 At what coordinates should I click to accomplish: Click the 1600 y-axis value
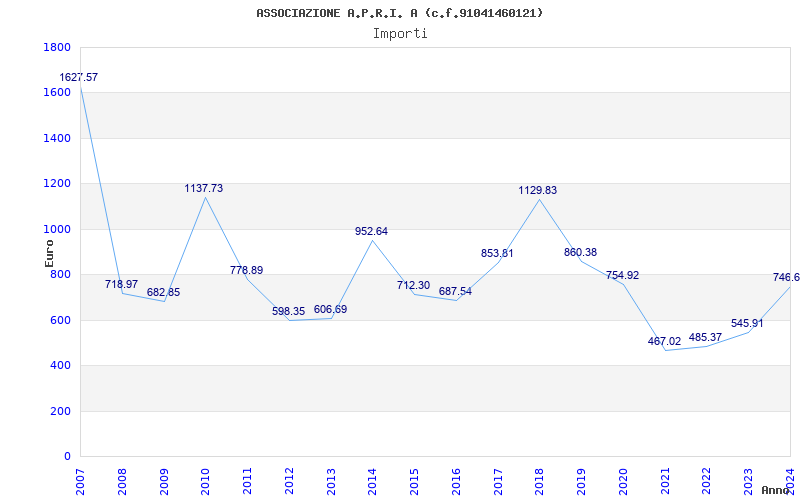pos(57,93)
